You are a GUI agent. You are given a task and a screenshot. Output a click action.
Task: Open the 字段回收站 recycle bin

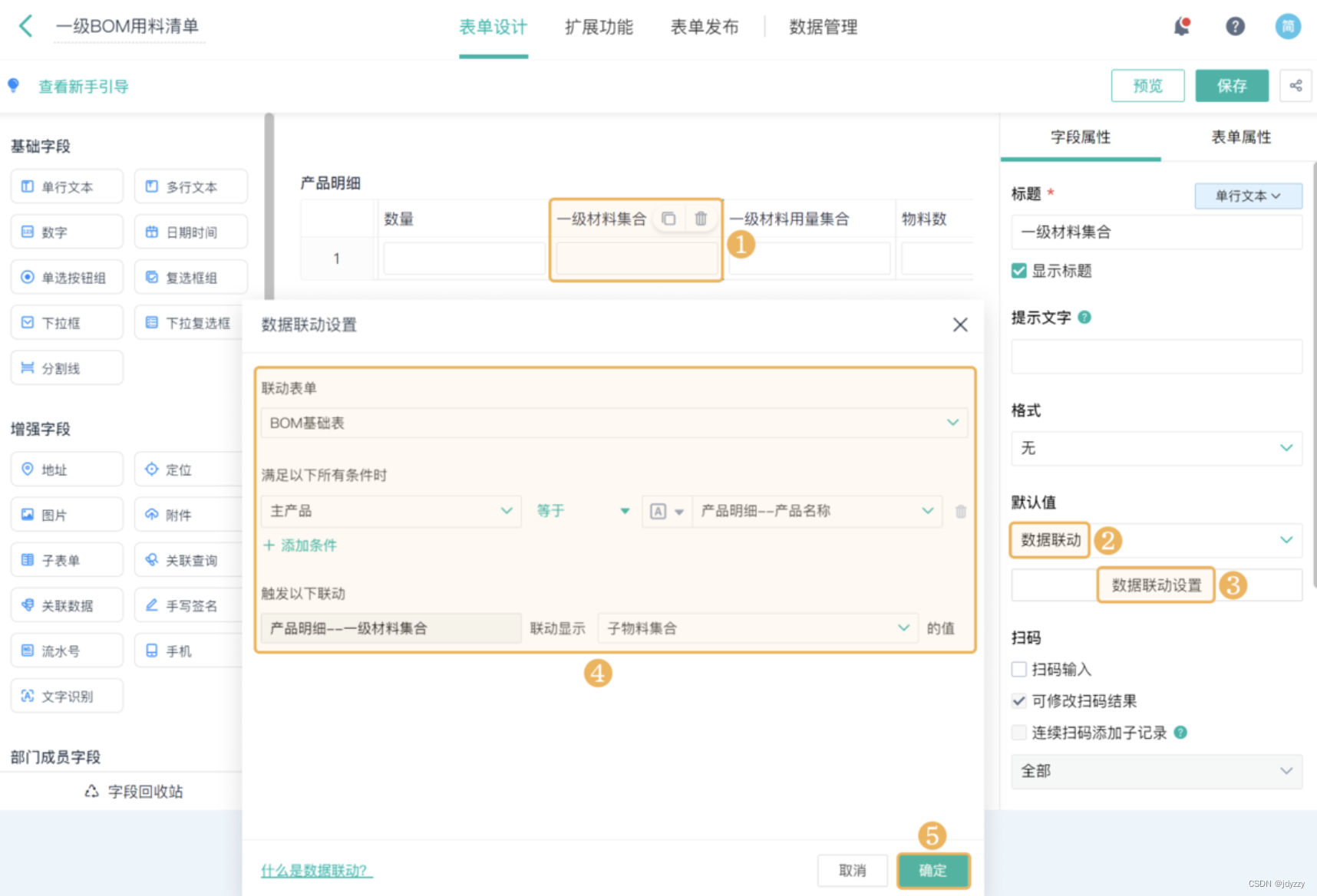pos(134,791)
